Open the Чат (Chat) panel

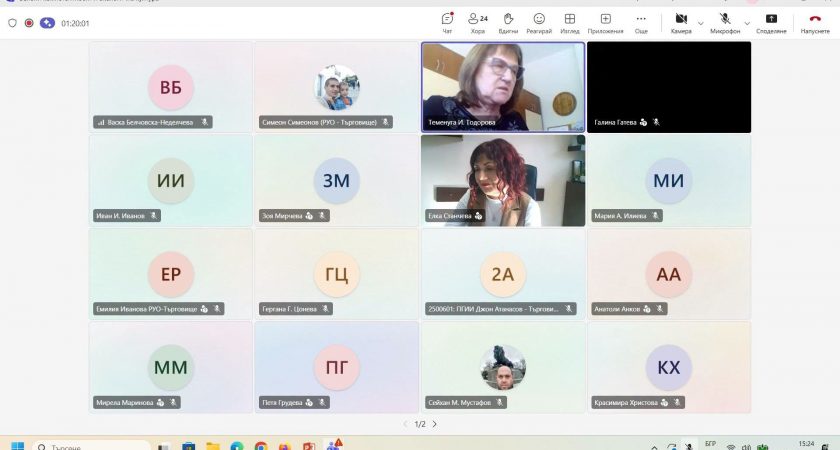(x=447, y=23)
